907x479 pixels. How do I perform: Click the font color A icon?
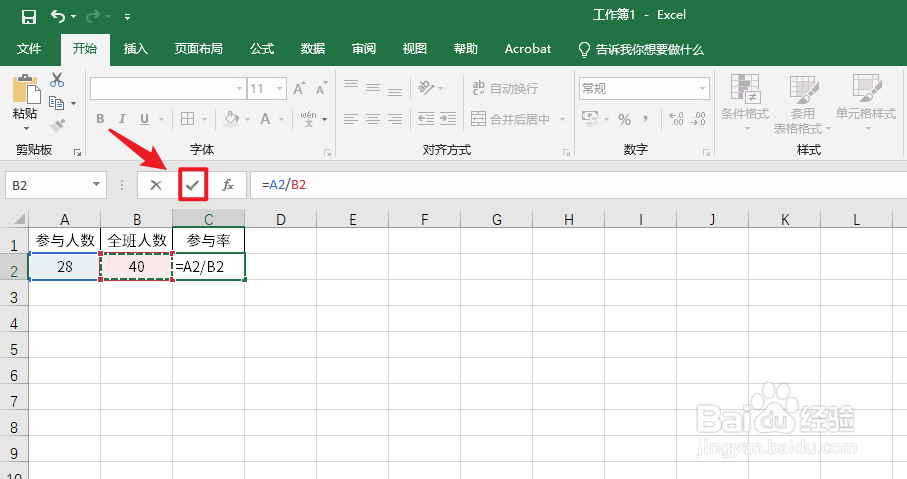tap(266, 119)
